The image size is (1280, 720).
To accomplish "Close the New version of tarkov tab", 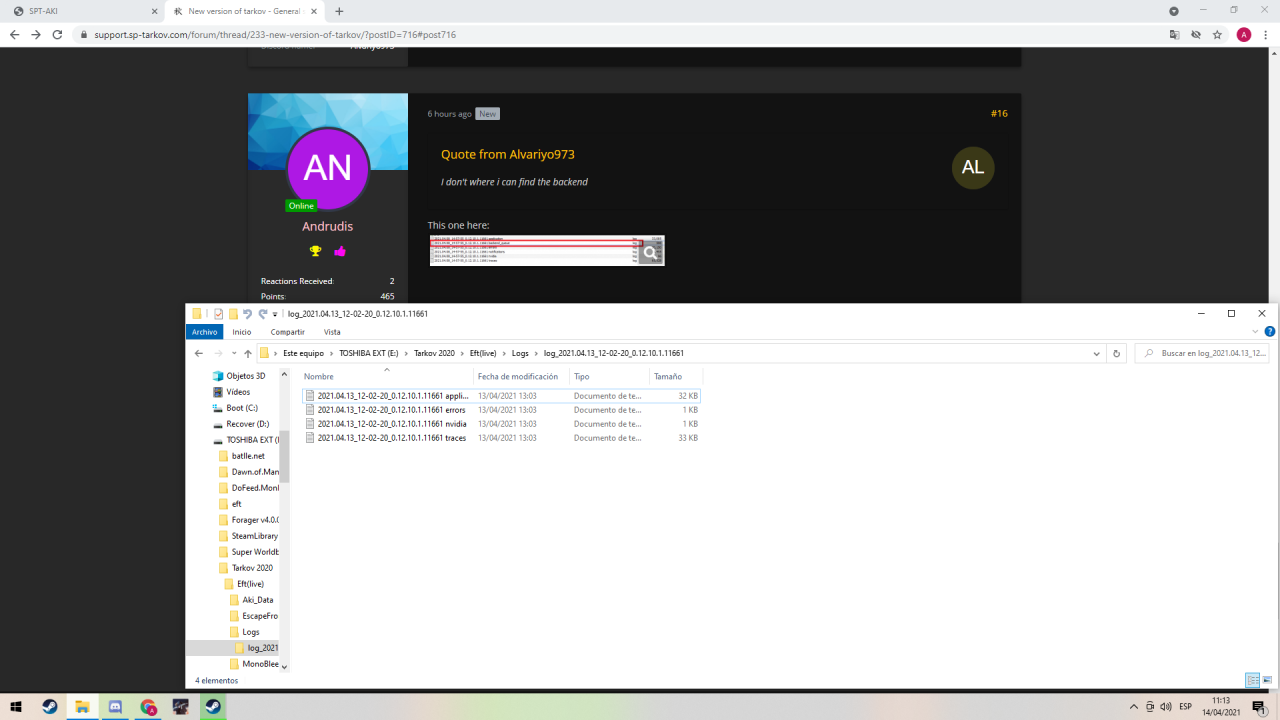I will [313, 11].
